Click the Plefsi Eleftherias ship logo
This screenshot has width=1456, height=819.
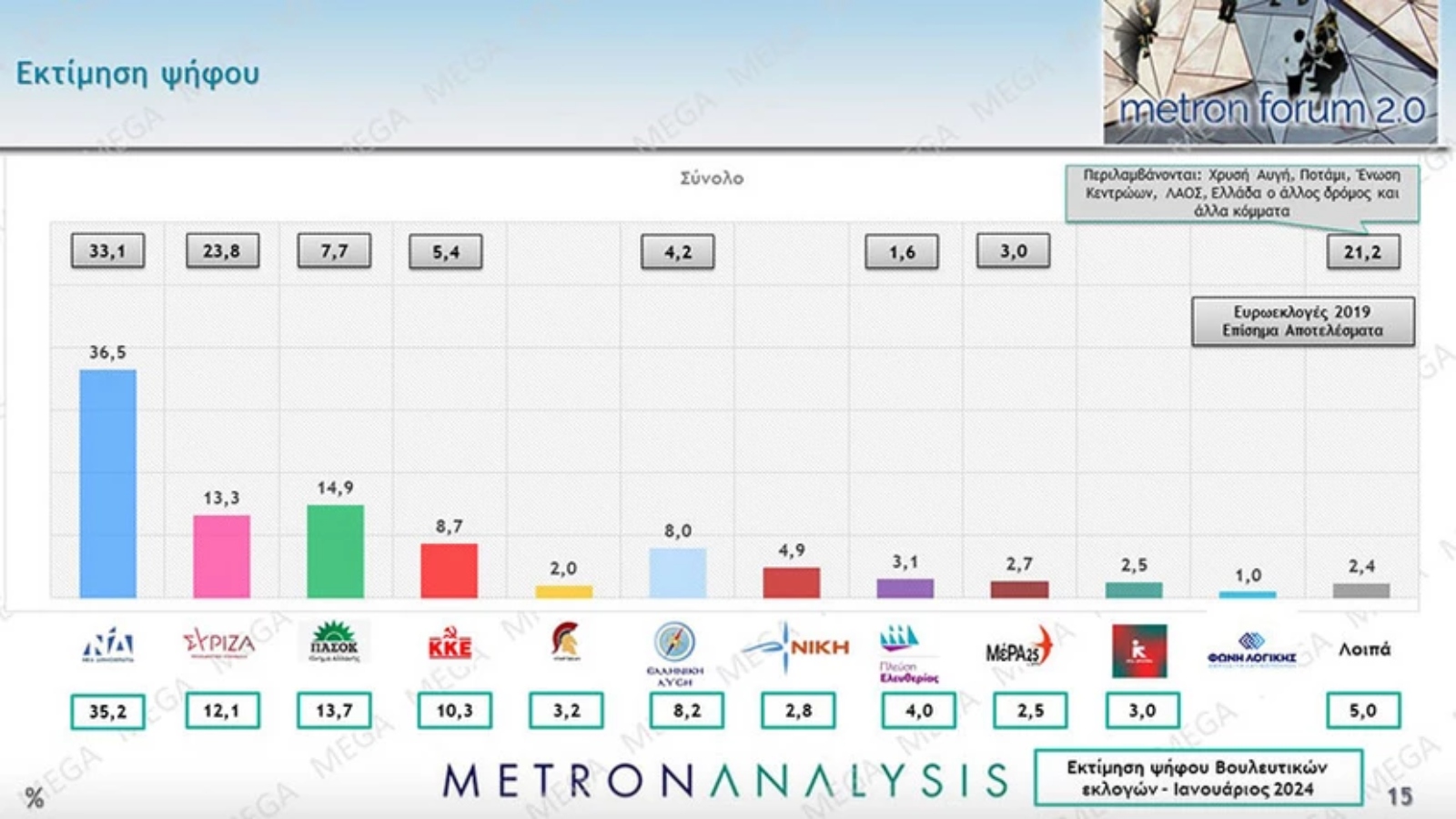907,652
